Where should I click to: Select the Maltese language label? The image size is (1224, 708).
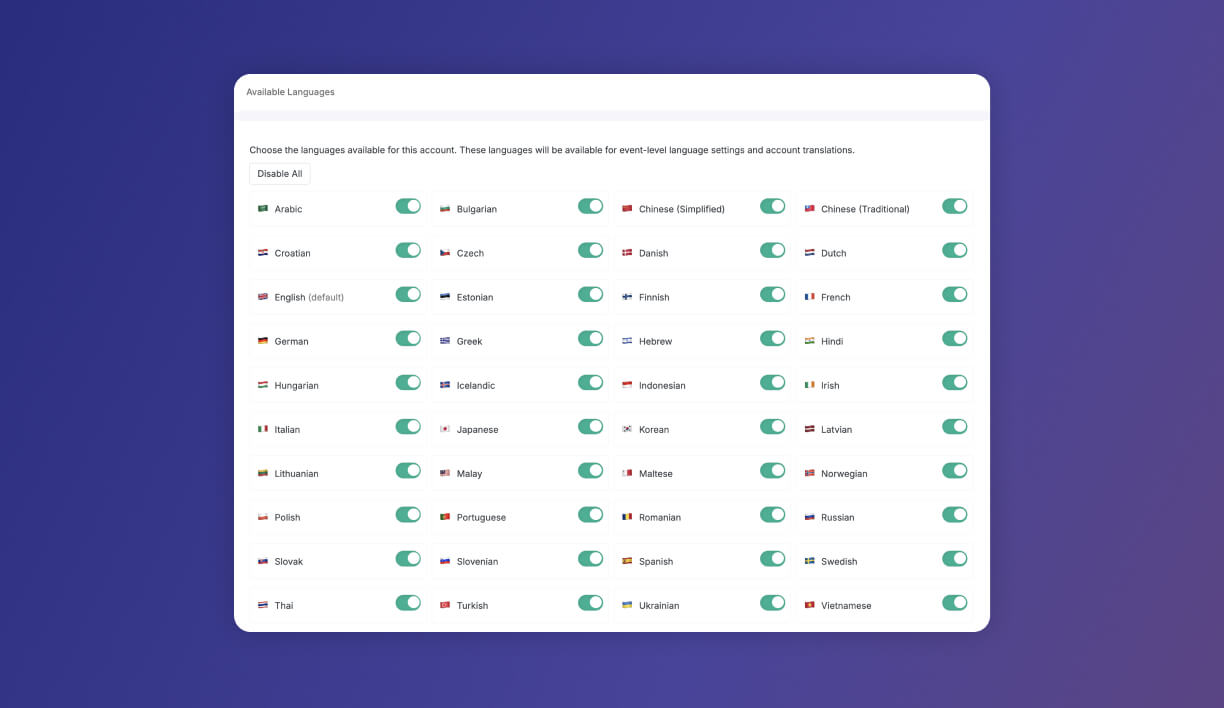tap(656, 473)
